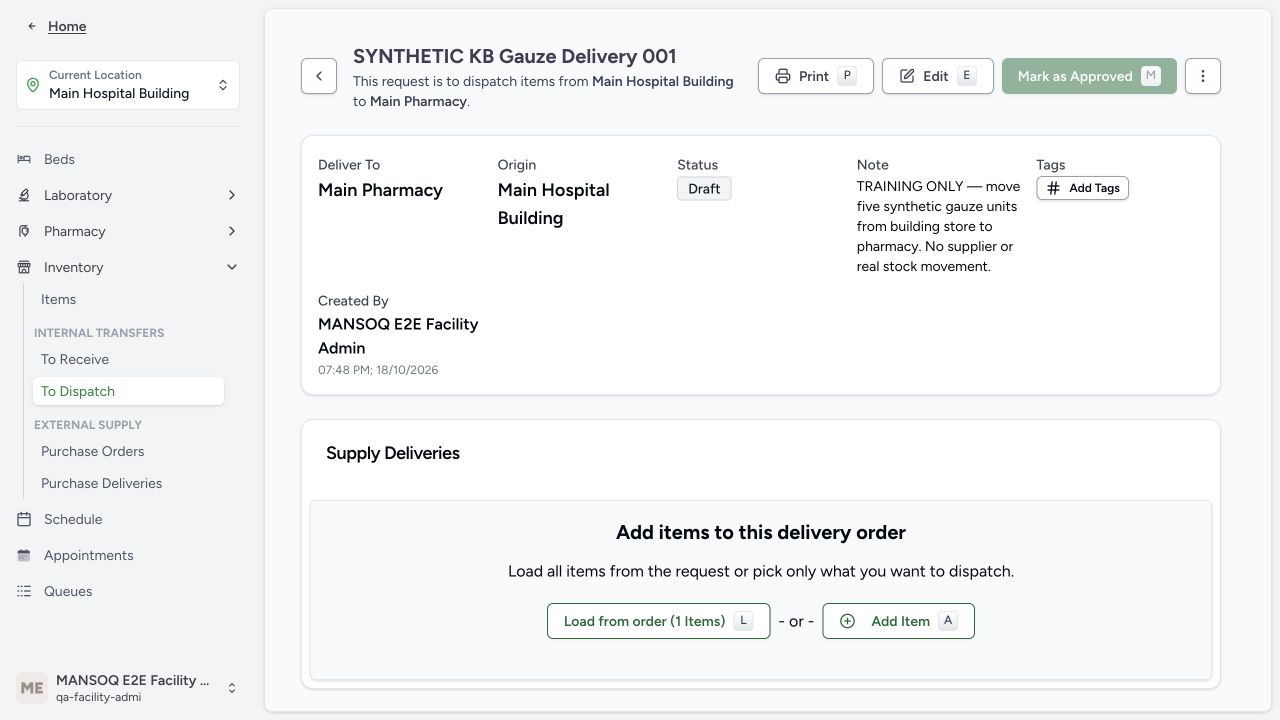Open the Queues page label

(68, 591)
